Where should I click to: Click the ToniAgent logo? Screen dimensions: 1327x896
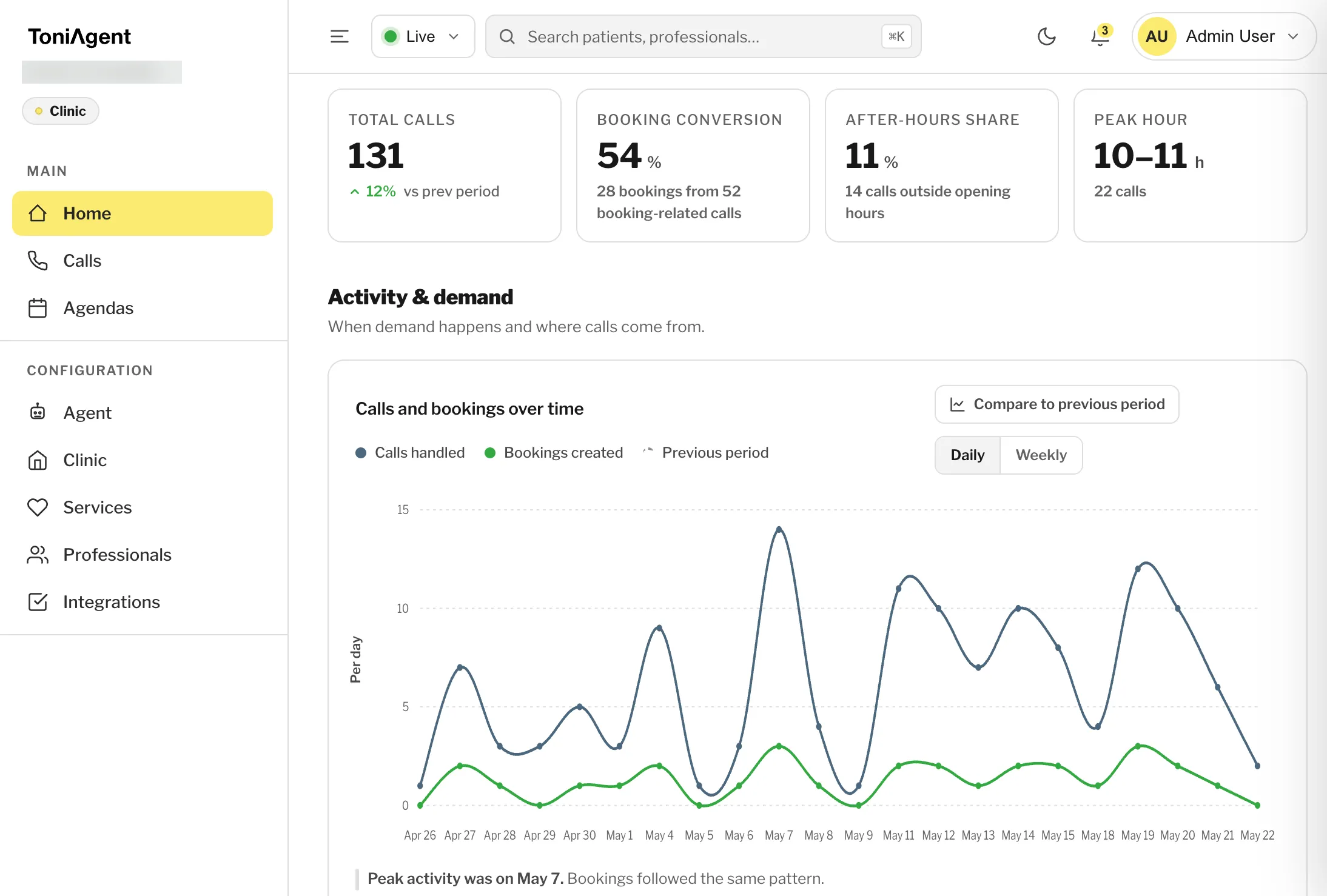[x=79, y=37]
